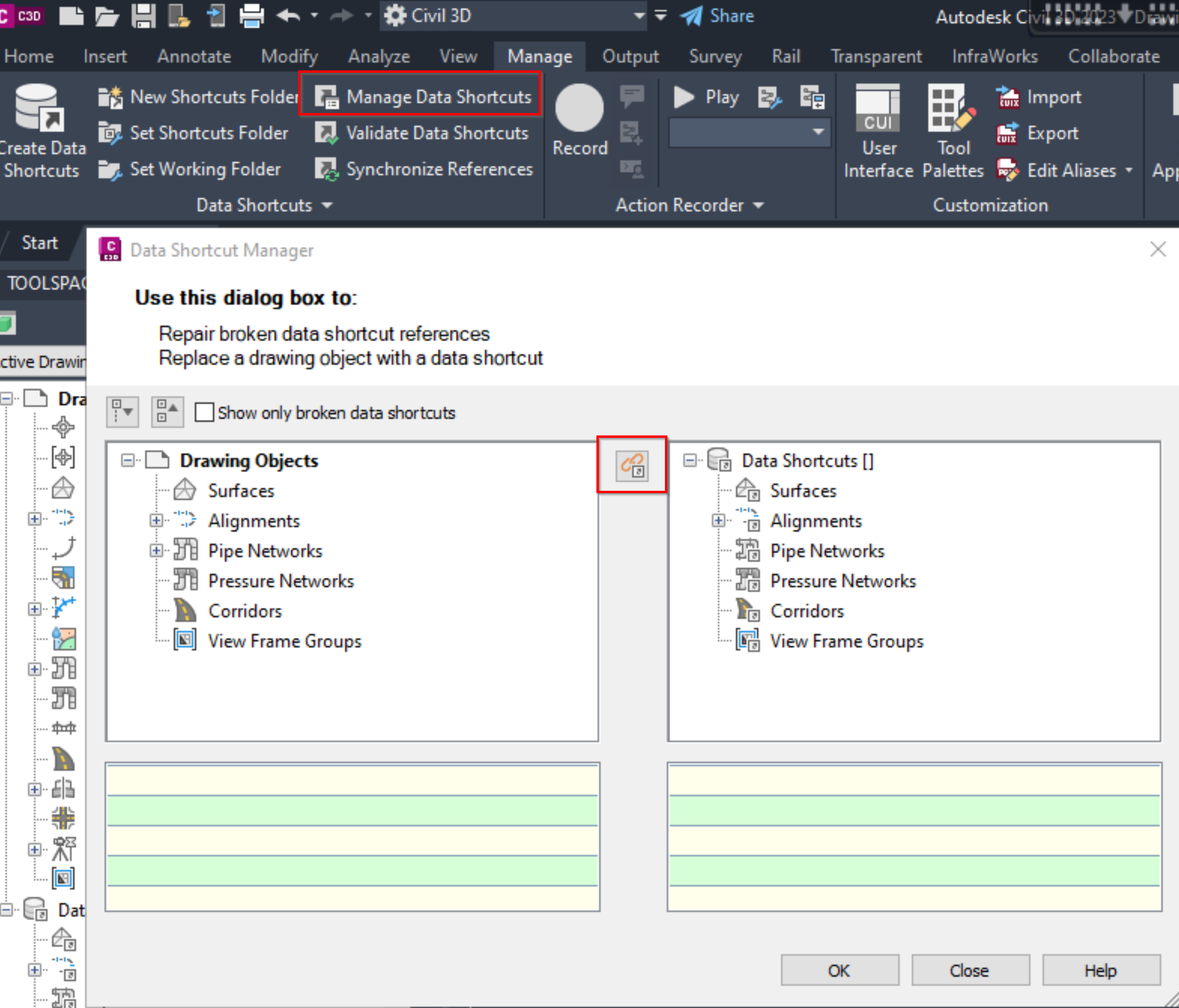This screenshot has width=1179, height=1008.
Task: Expand Pipe Networks under Drawing Objects
Action: [x=156, y=551]
